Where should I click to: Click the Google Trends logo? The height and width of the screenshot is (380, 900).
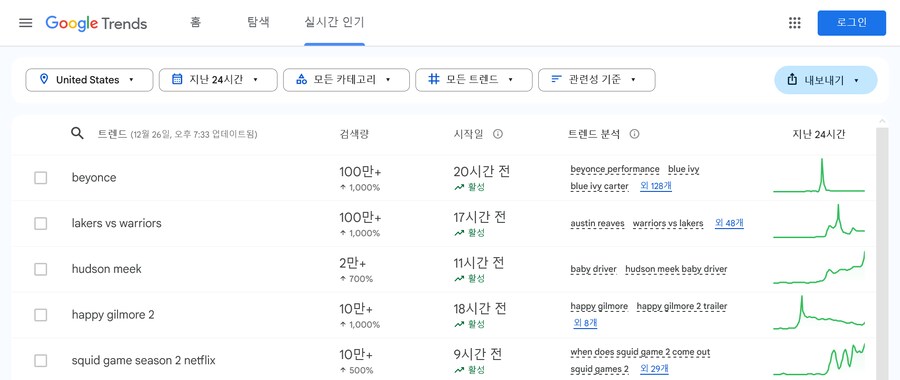(96, 23)
